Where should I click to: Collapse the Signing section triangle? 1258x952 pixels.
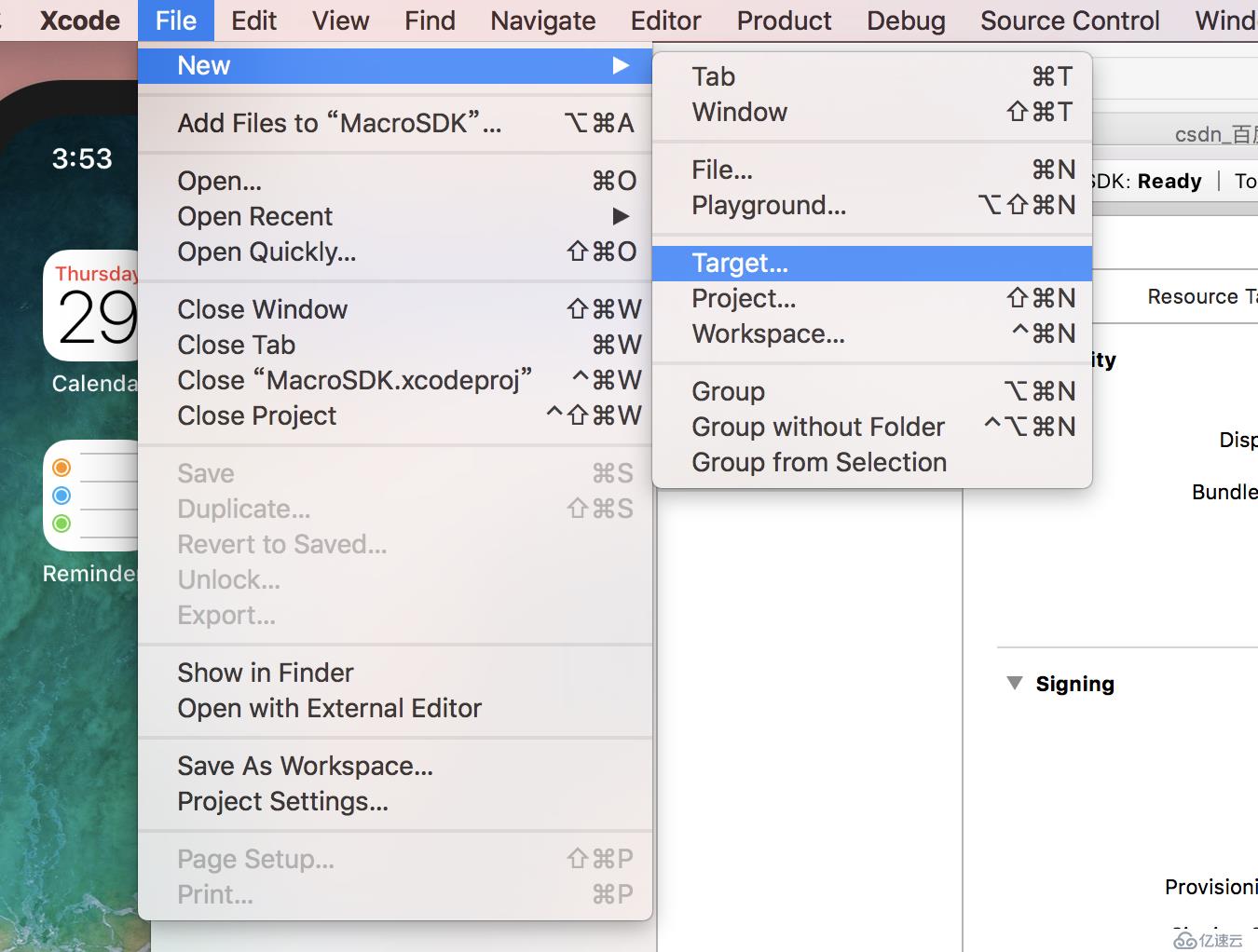[1015, 683]
